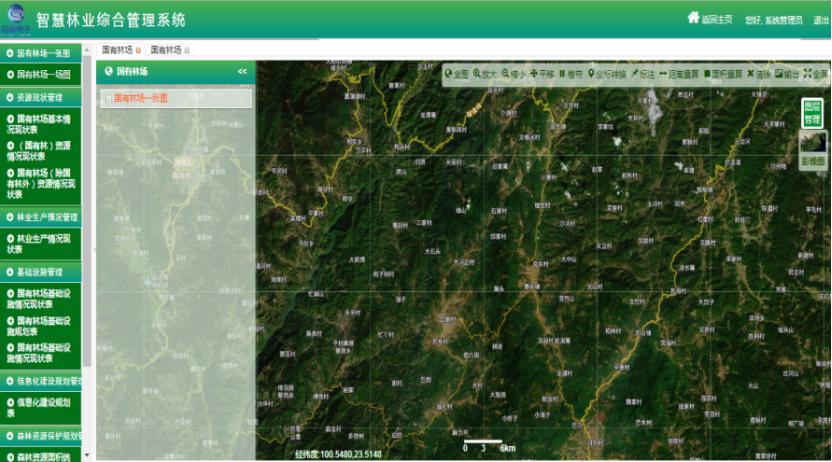Select the 标注 annotation pin tool

(x=643, y=74)
